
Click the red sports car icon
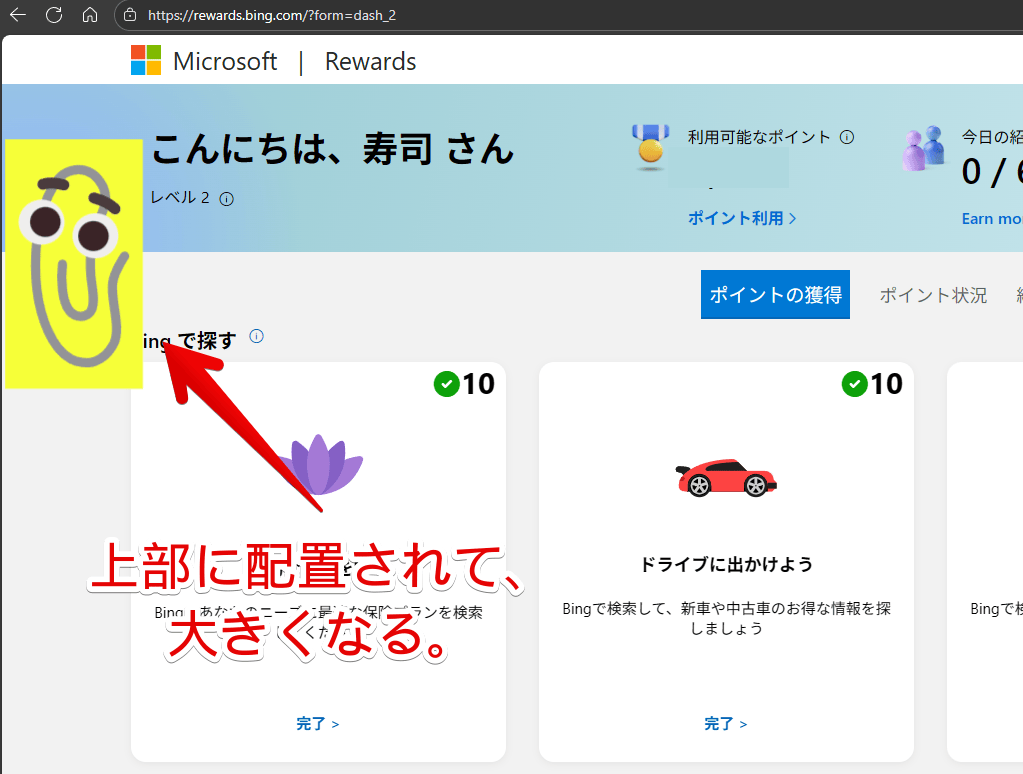click(726, 477)
